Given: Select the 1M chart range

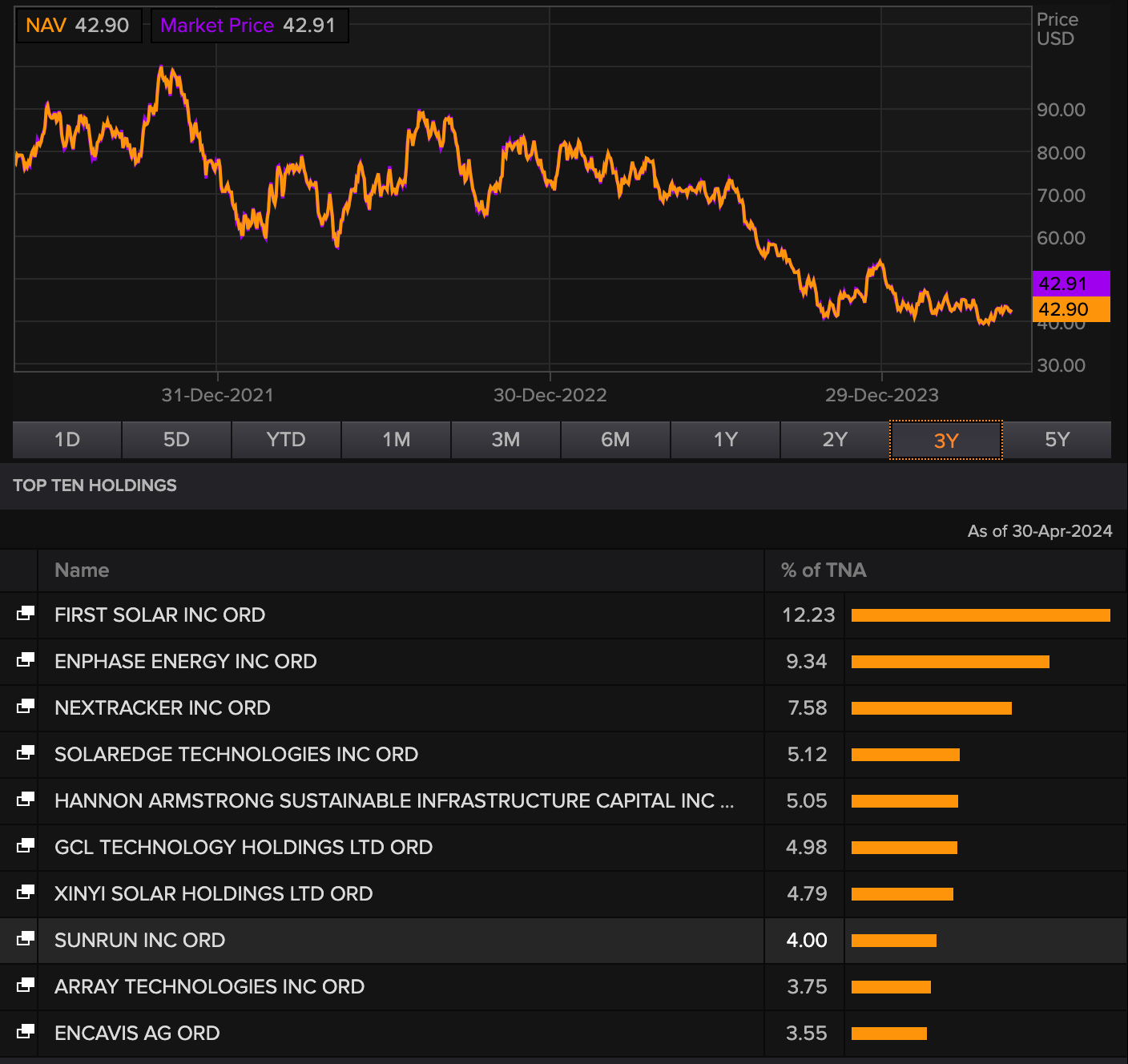Looking at the screenshot, I should click(x=396, y=440).
